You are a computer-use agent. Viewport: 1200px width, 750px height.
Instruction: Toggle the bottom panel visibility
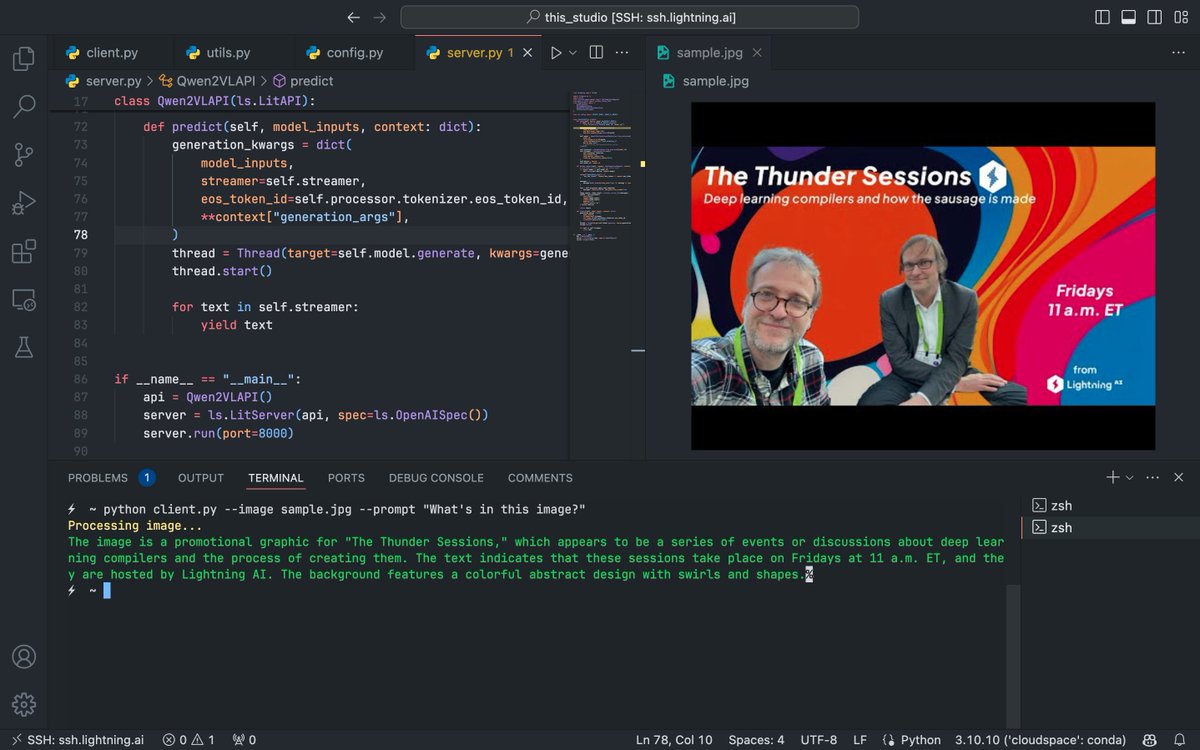point(1128,17)
